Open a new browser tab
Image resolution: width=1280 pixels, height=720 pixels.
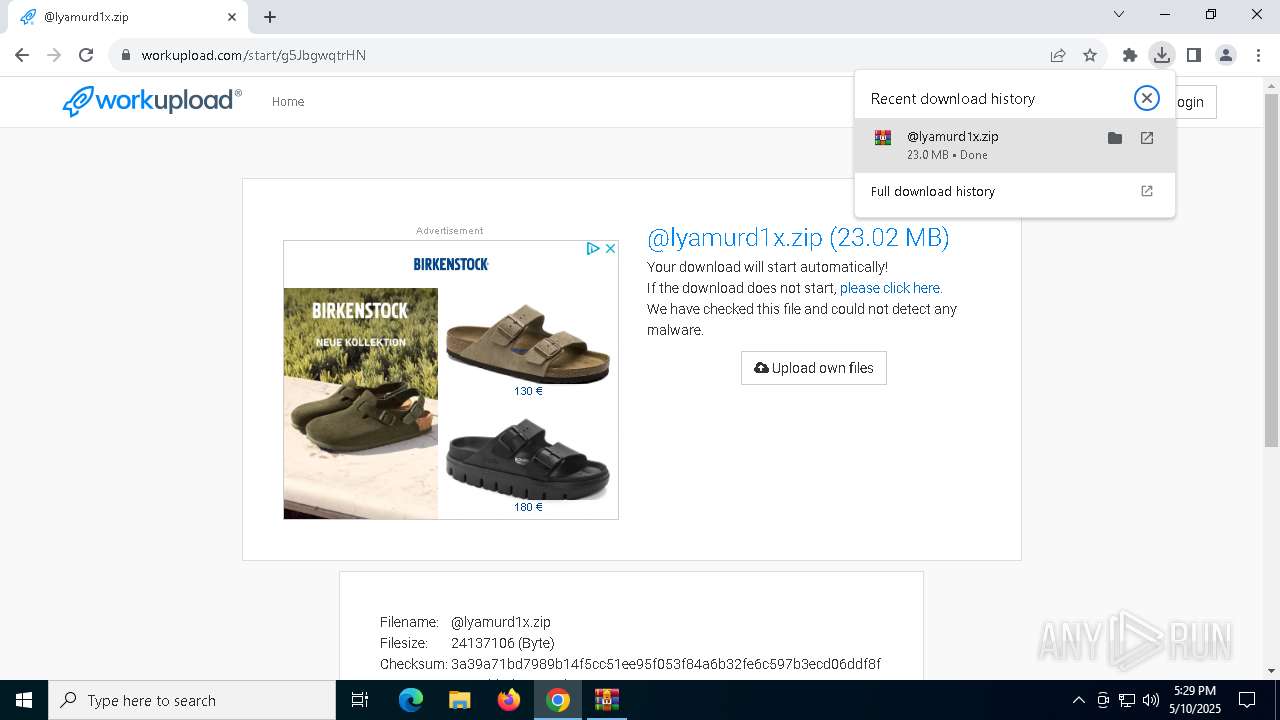pyautogui.click(x=270, y=17)
